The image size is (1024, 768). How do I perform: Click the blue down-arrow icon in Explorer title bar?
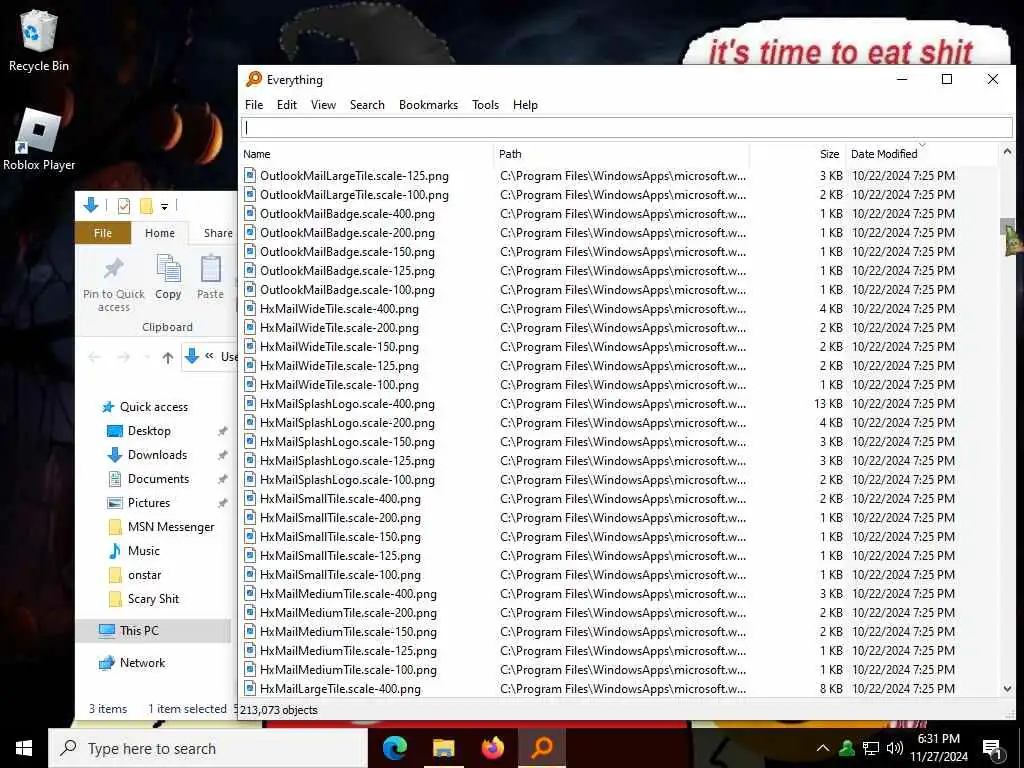(x=91, y=206)
